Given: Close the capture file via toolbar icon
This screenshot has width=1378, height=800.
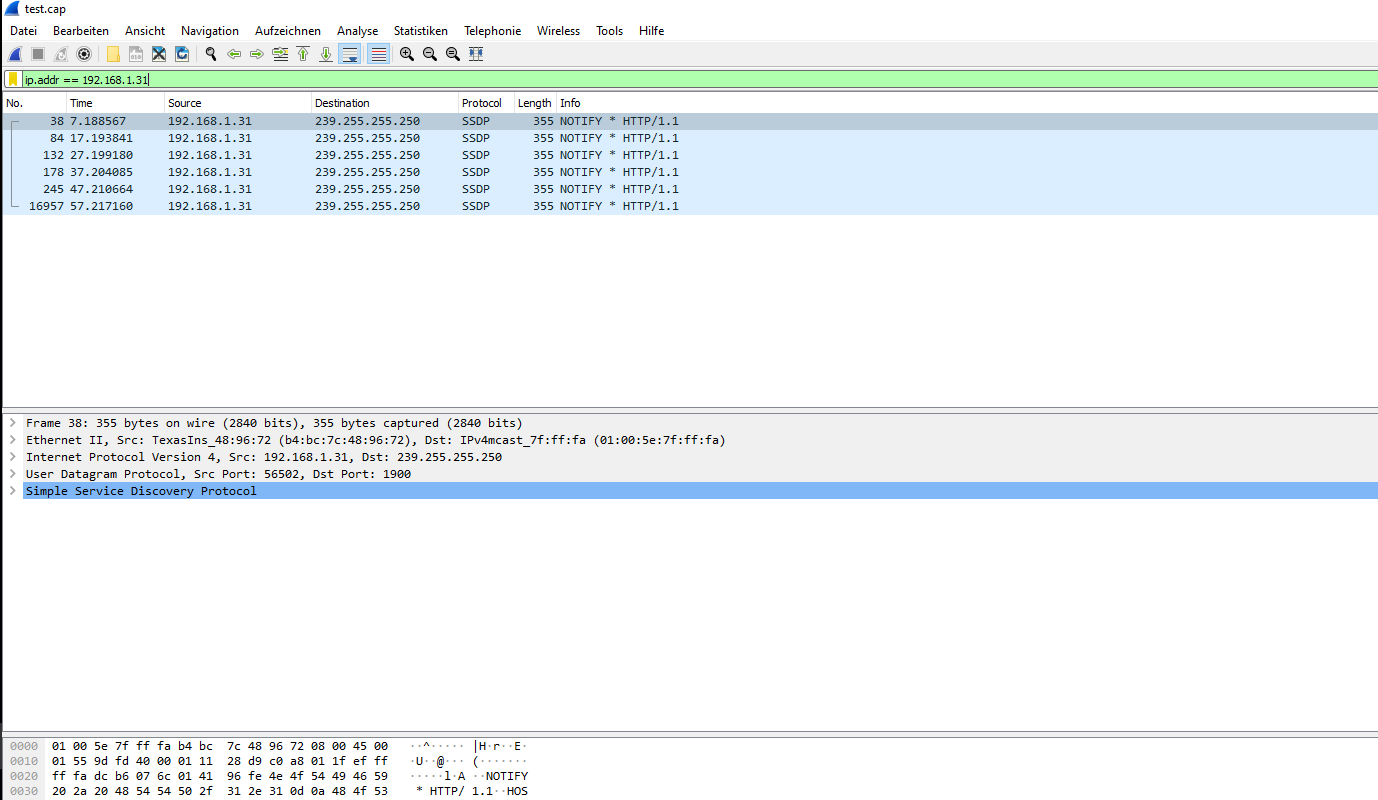Looking at the screenshot, I should (158, 54).
